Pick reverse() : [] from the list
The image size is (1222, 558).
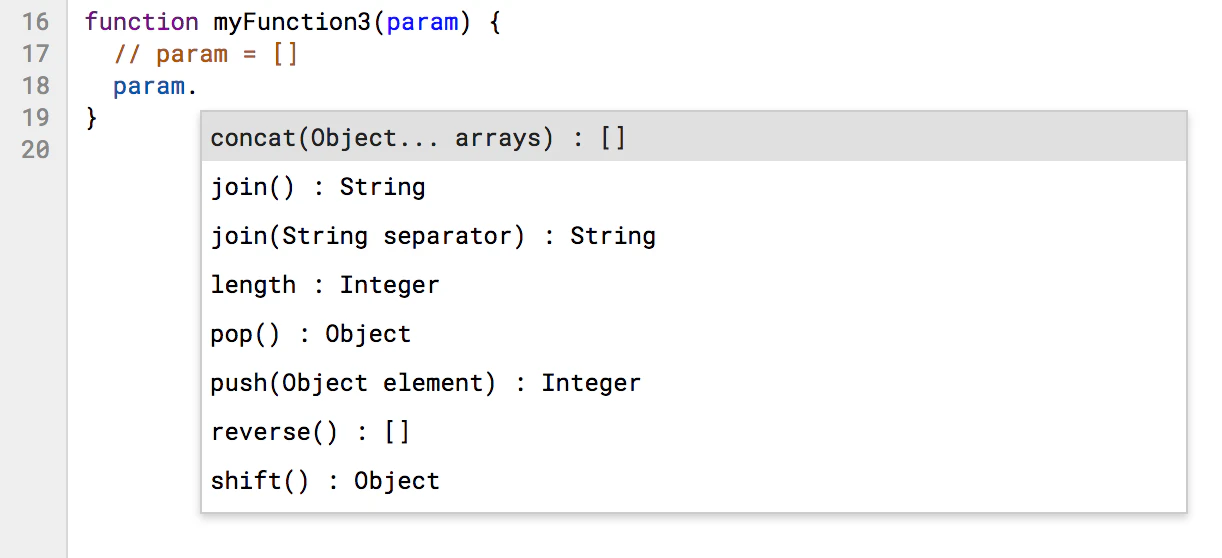694,431
